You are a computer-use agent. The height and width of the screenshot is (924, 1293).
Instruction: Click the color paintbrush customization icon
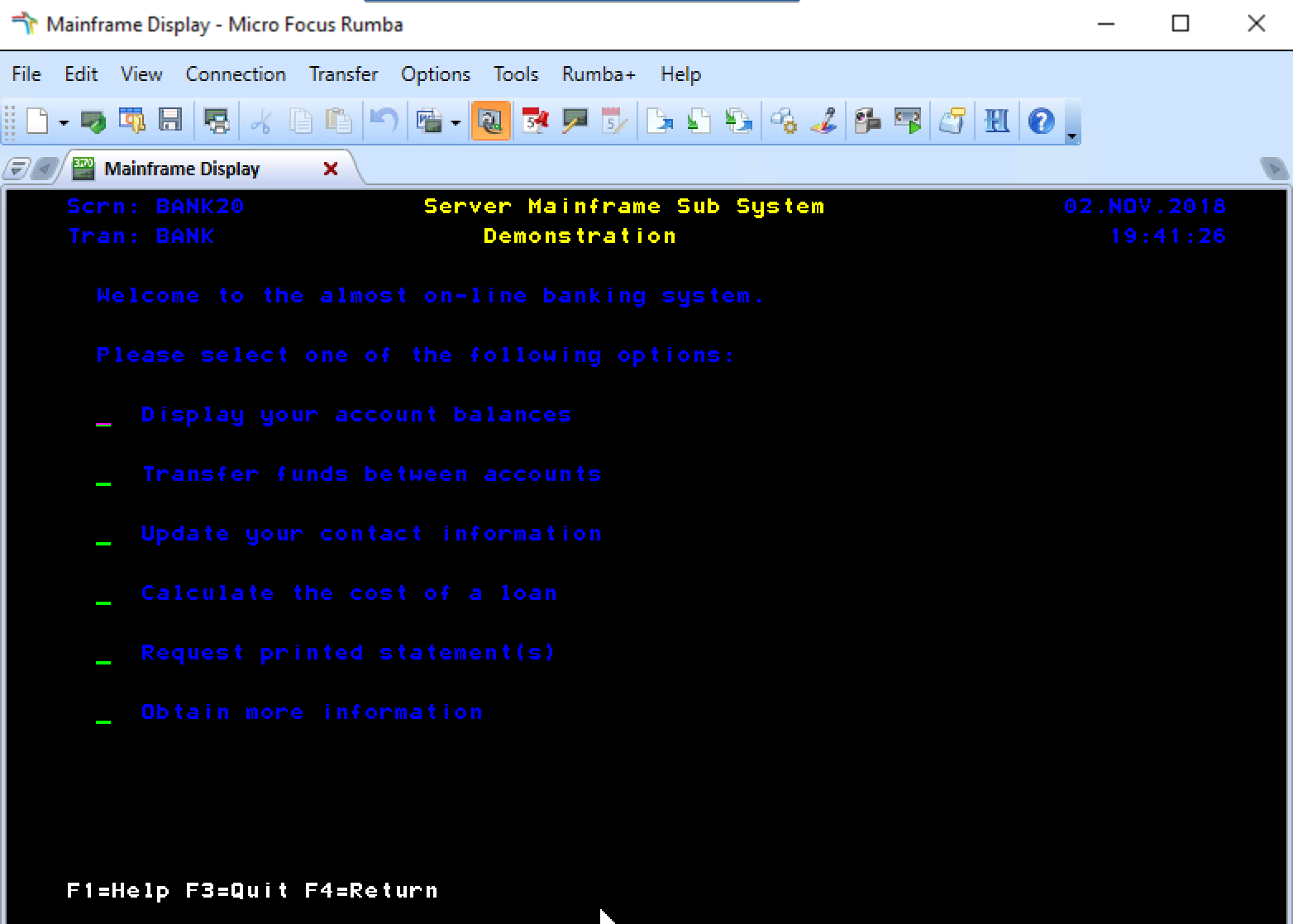[824, 122]
